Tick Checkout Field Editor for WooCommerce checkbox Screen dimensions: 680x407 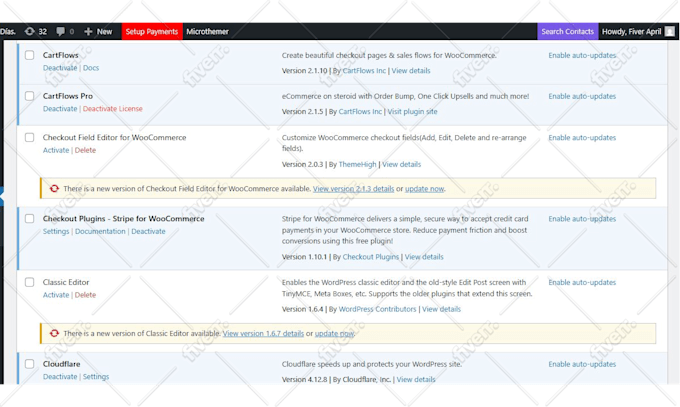tap(29, 138)
